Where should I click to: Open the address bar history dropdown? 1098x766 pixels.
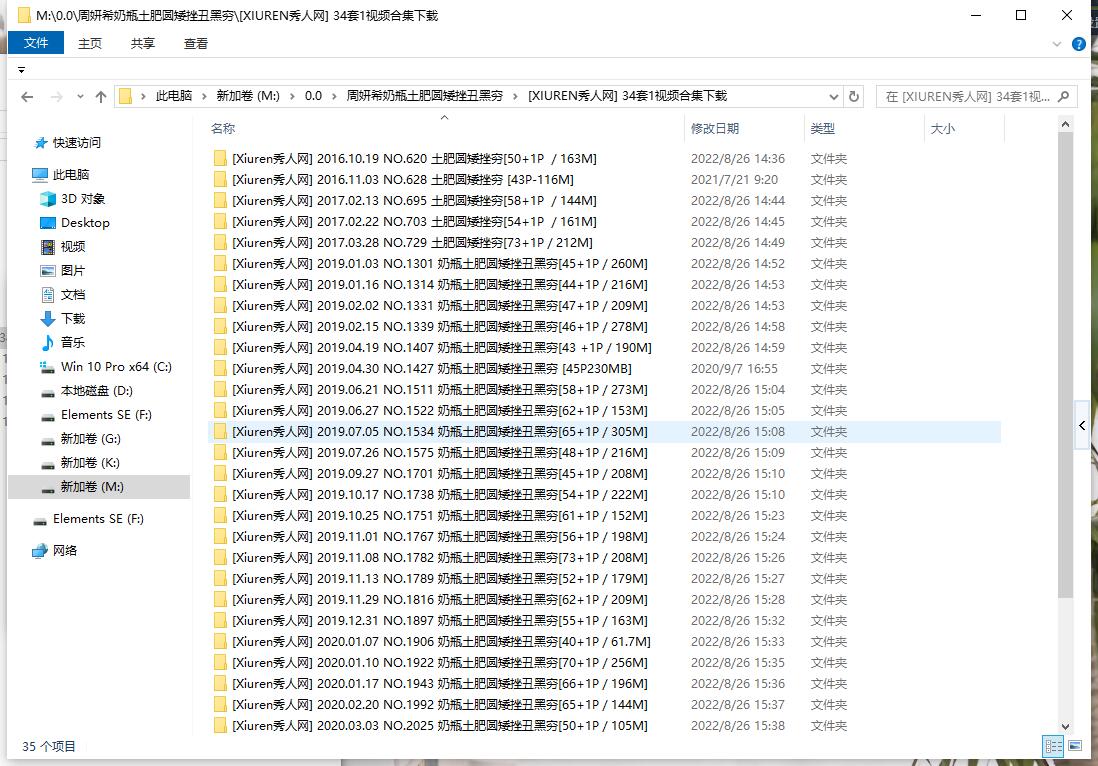[x=834, y=97]
